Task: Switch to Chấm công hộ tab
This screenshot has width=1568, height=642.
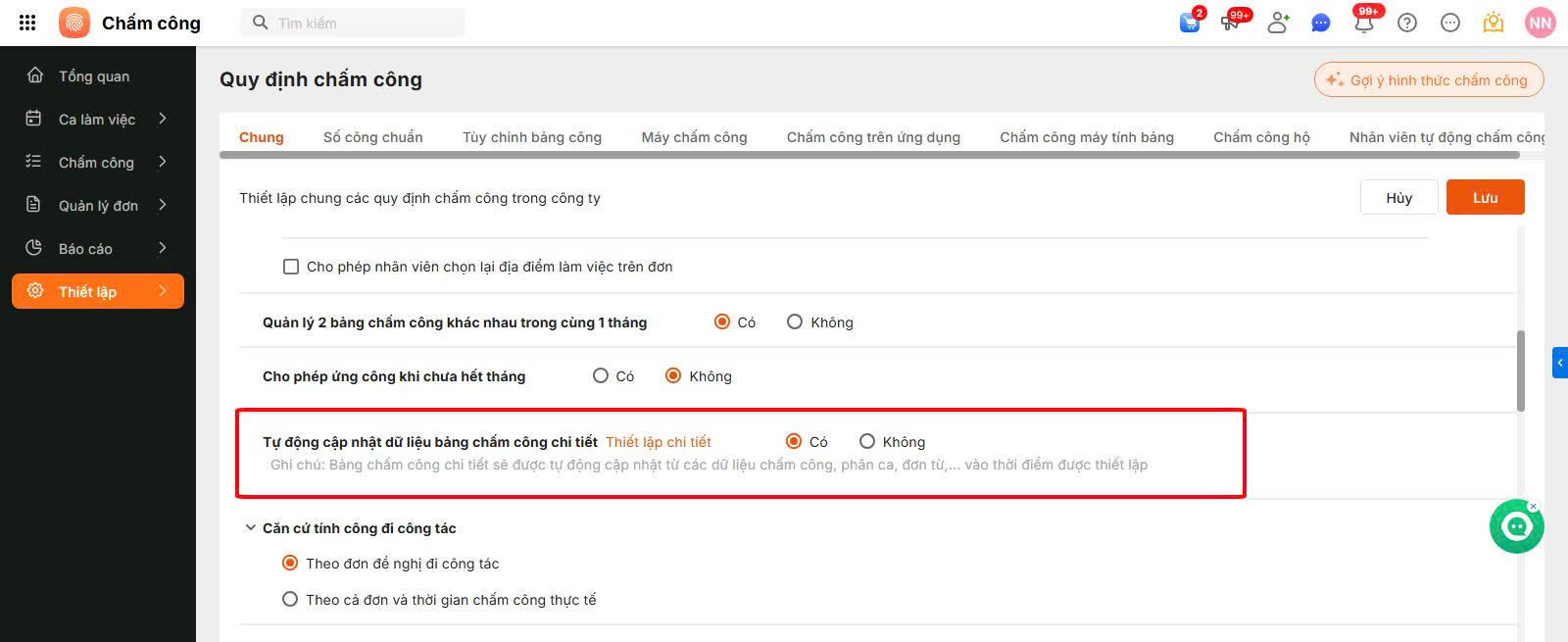Action: 1261,137
